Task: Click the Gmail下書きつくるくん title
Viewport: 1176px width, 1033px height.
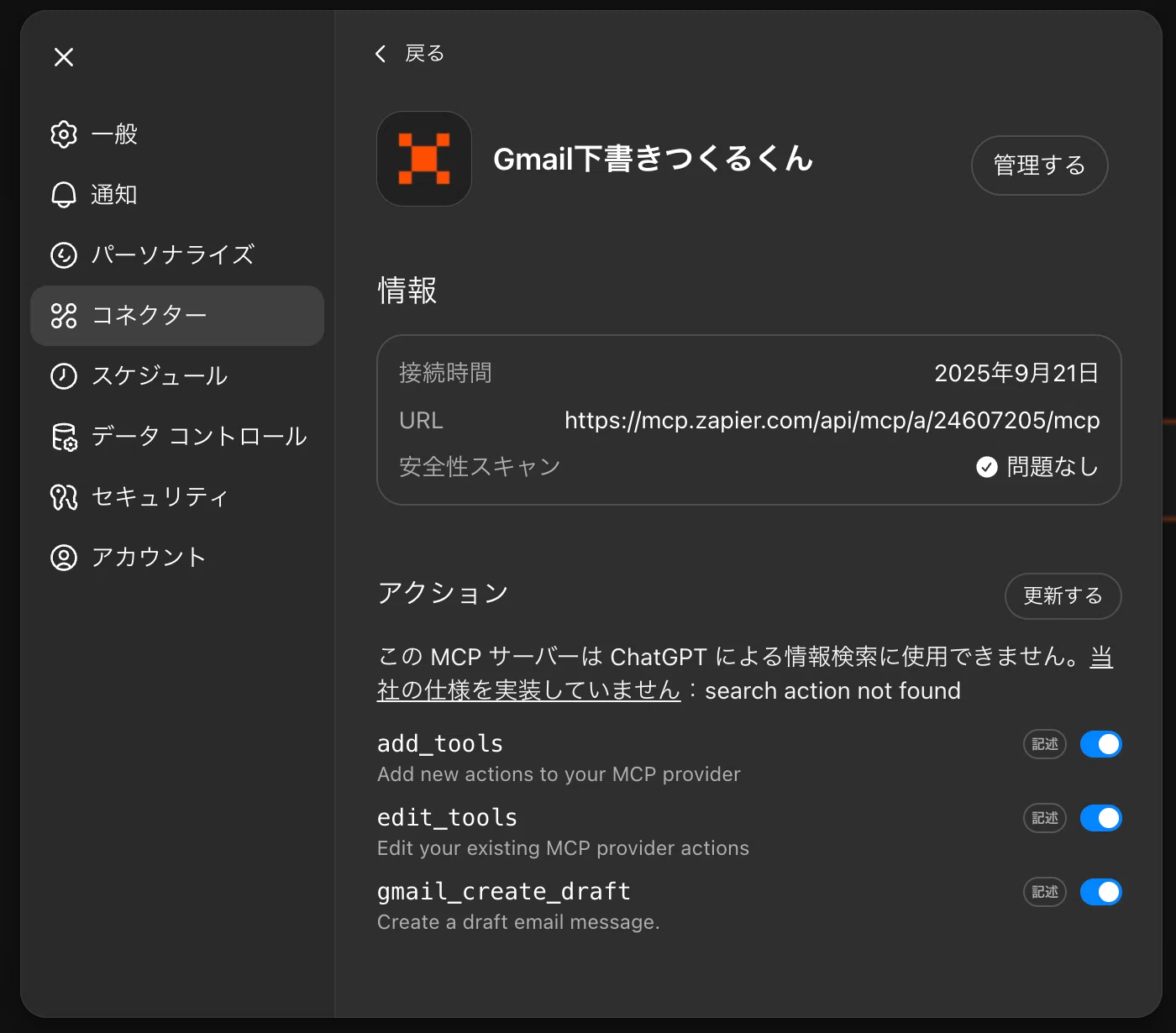Action: [x=653, y=159]
